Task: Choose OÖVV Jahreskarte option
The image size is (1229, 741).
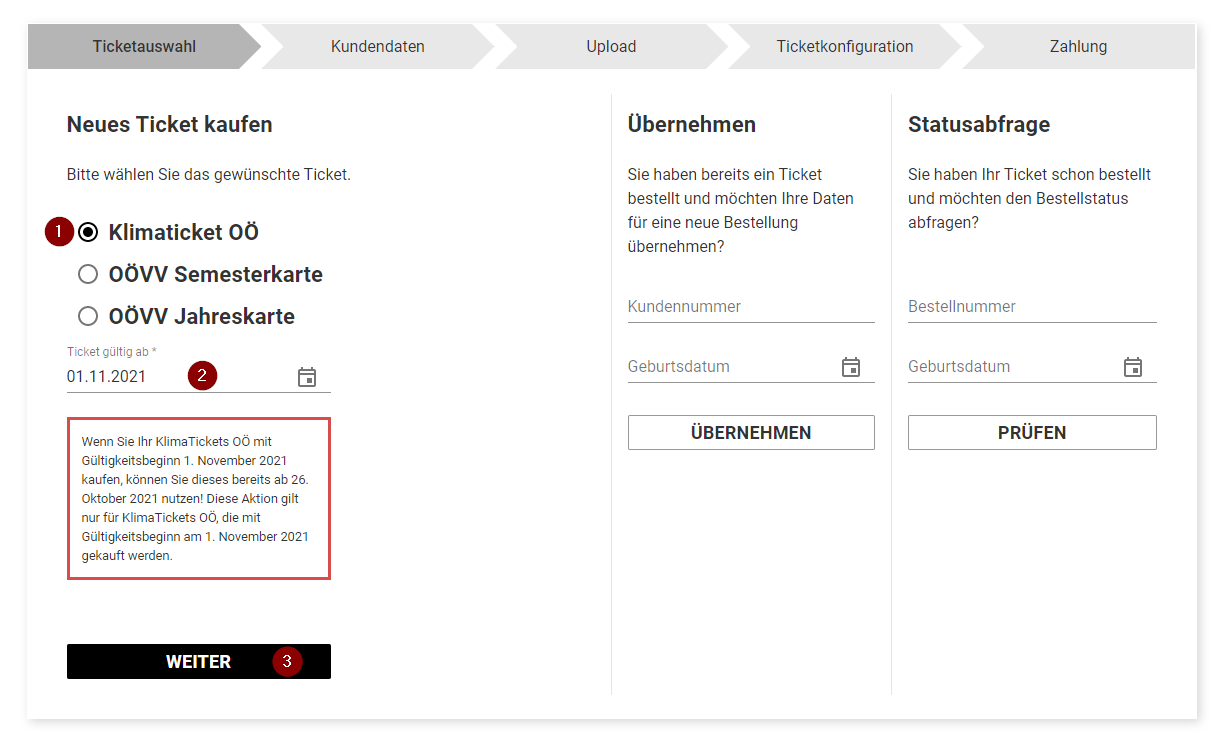Action: coord(88,316)
